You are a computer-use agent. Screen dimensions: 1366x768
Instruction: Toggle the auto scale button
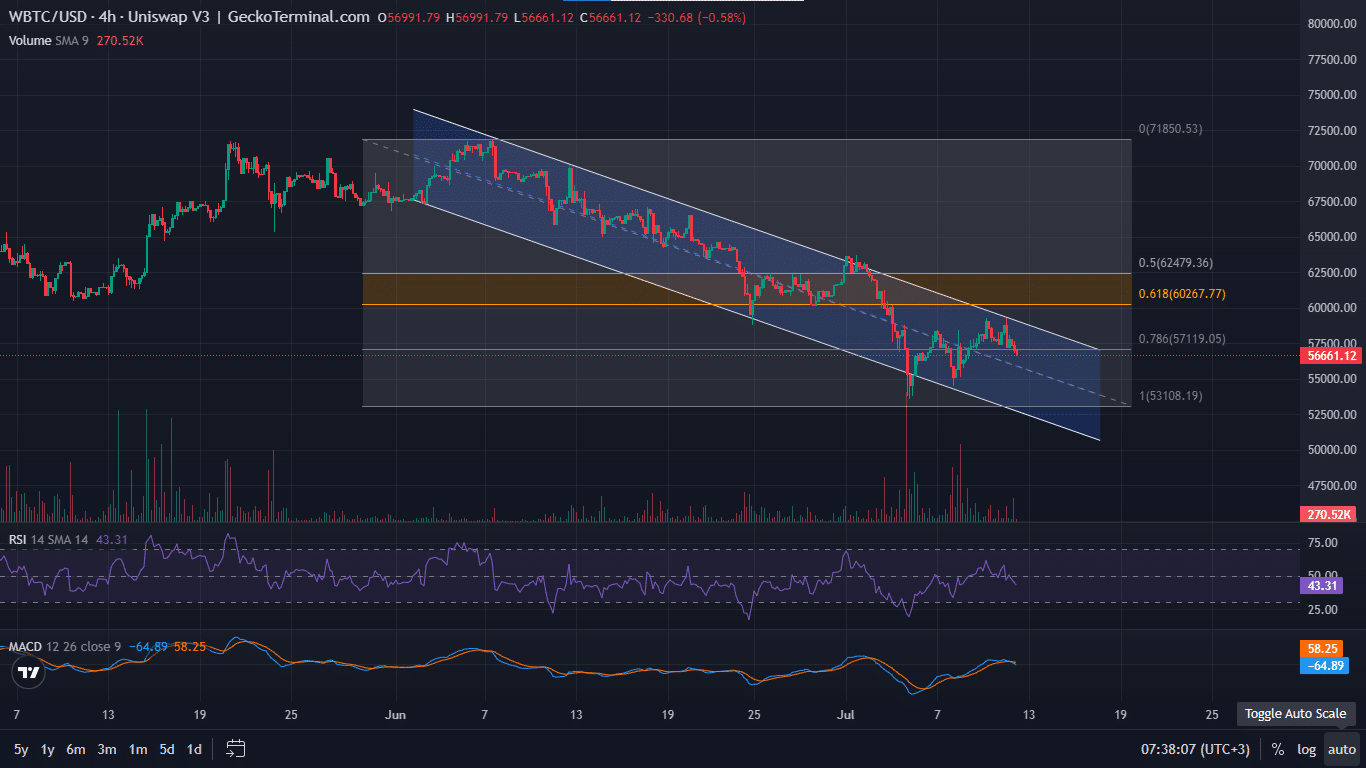tap(1342, 749)
